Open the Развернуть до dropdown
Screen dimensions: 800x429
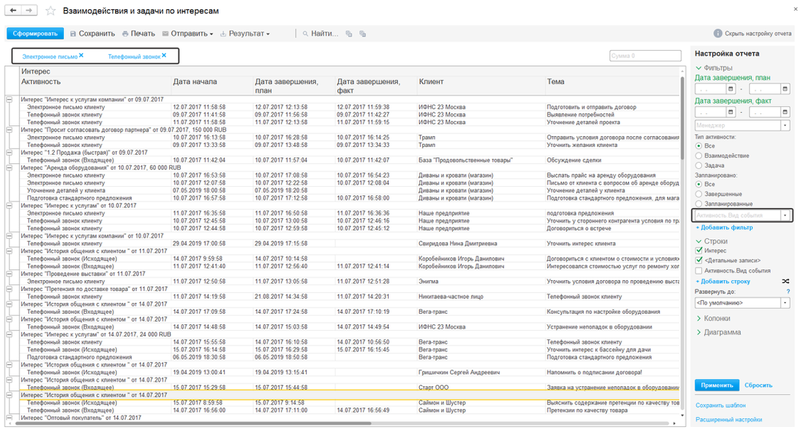(786, 302)
